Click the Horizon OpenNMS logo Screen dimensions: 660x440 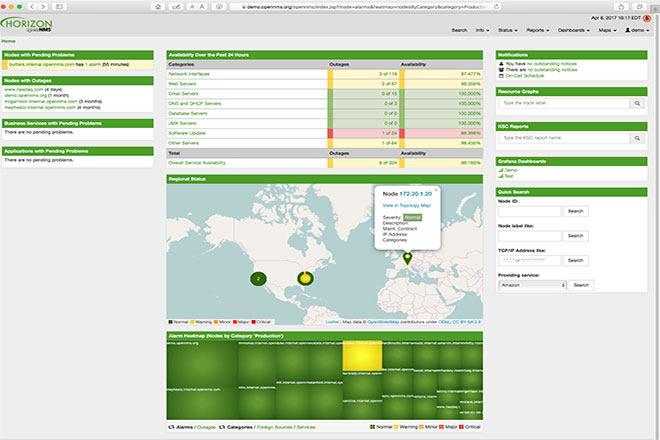(27, 25)
